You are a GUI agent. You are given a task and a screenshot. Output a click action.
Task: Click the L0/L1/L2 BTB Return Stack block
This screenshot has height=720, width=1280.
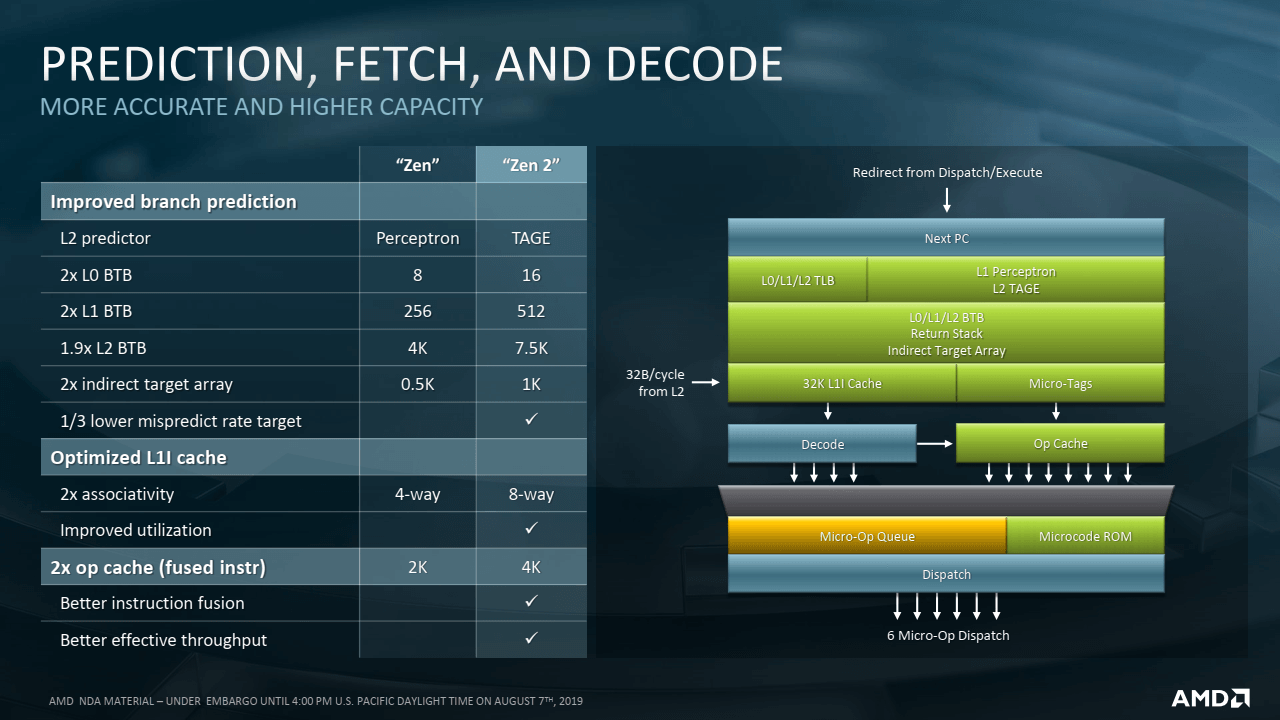pyautogui.click(x=946, y=333)
